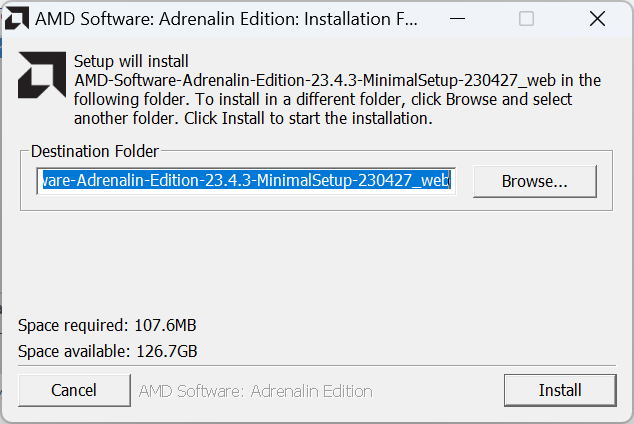Click the AMD icon in the title bar
The width and height of the screenshot is (634, 424).
point(17,18)
